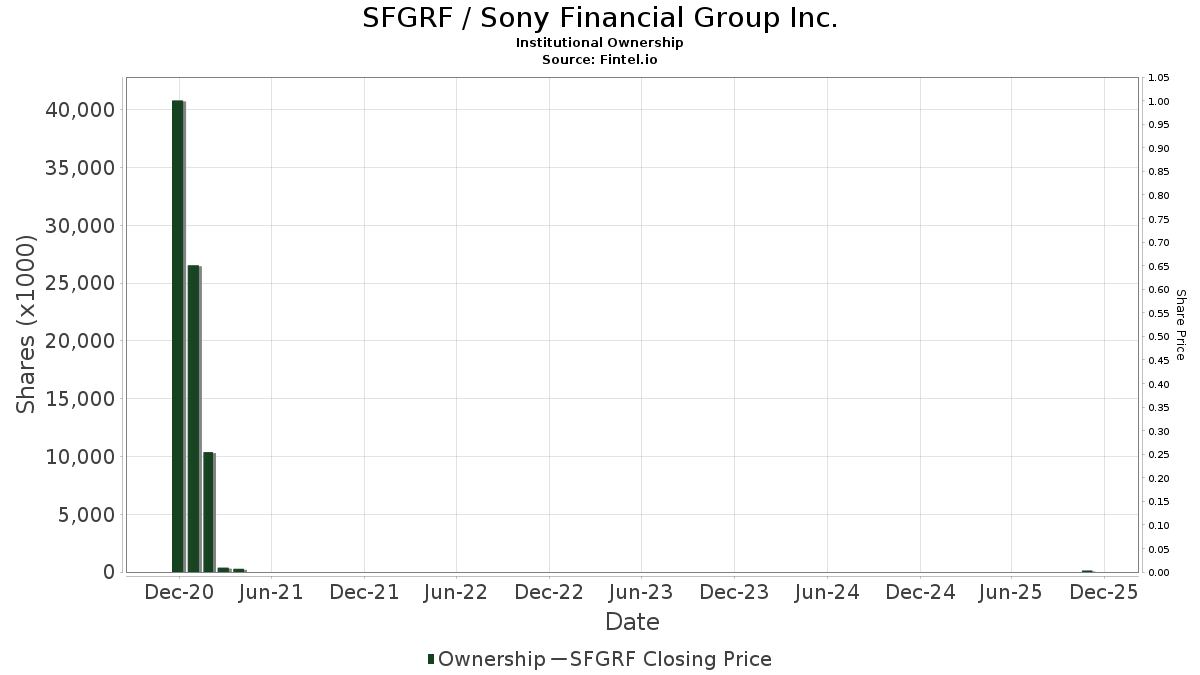Click the Jun-24 date label

pyautogui.click(x=827, y=592)
